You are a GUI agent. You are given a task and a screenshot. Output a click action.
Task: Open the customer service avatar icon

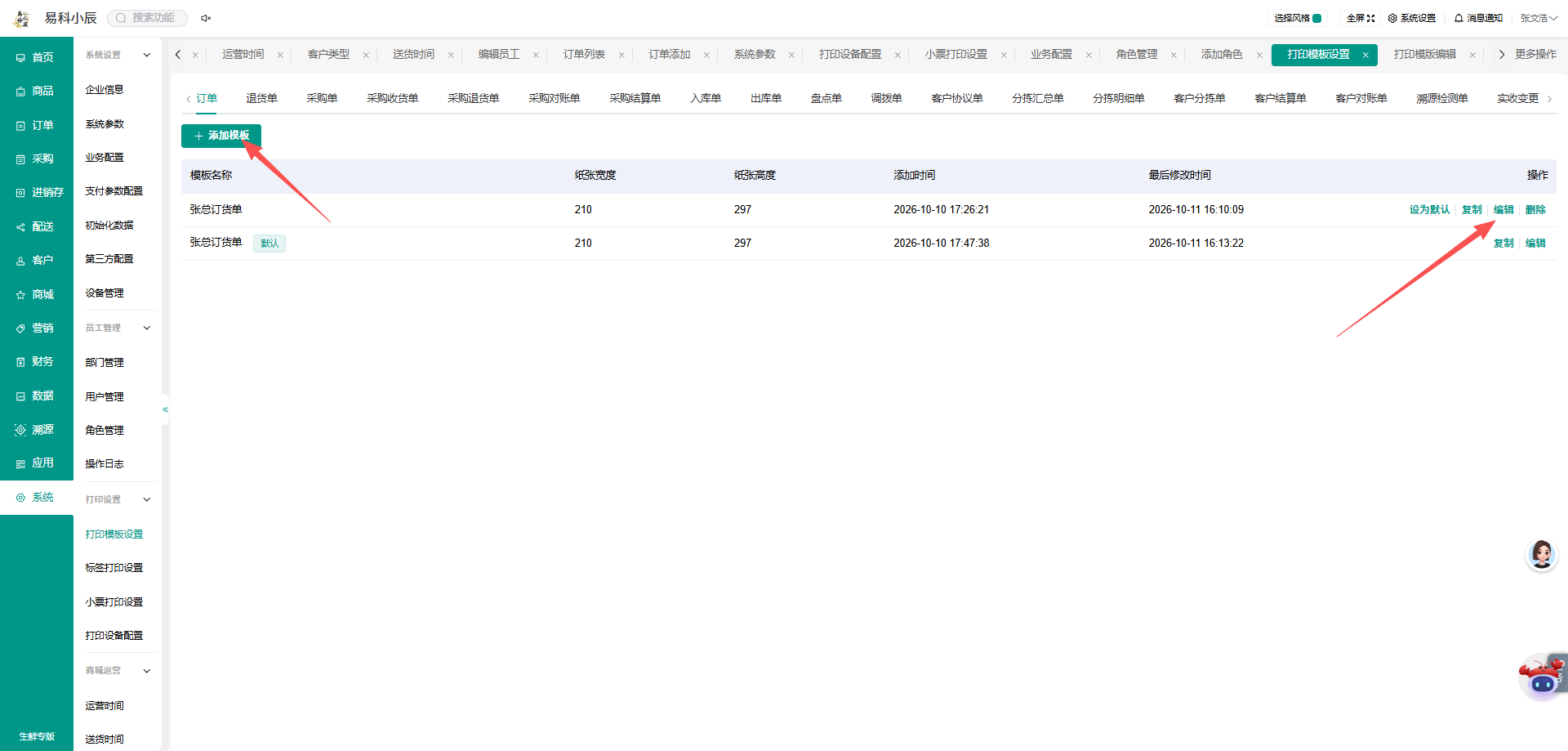click(x=1542, y=555)
